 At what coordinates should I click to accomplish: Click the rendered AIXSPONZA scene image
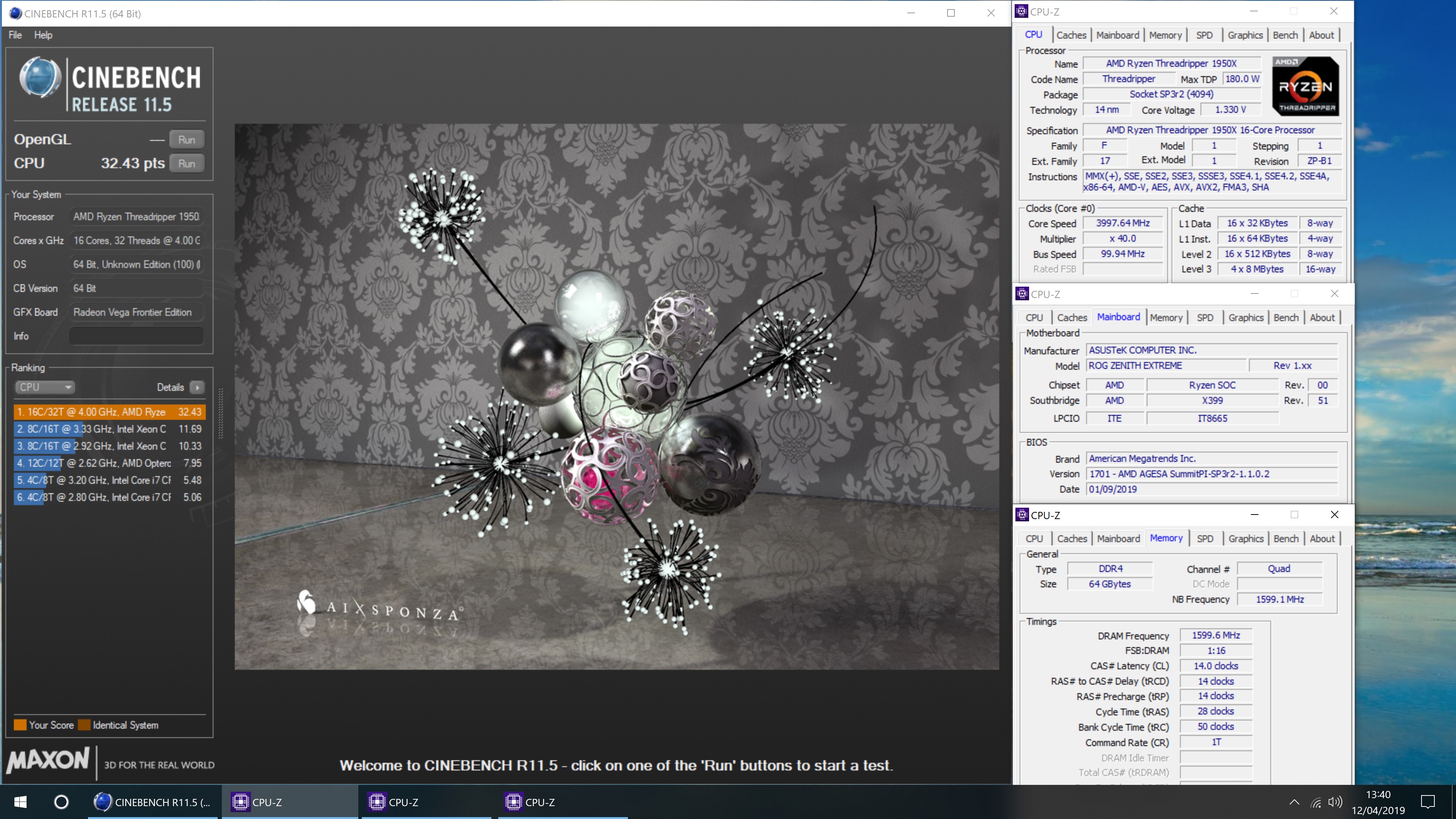click(617, 397)
